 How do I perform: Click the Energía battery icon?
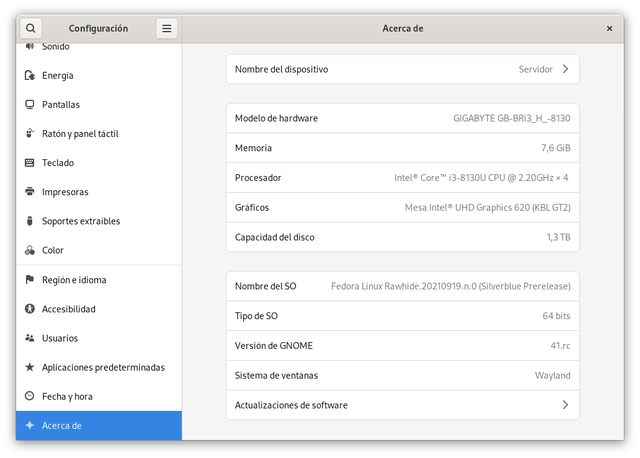(x=30, y=75)
